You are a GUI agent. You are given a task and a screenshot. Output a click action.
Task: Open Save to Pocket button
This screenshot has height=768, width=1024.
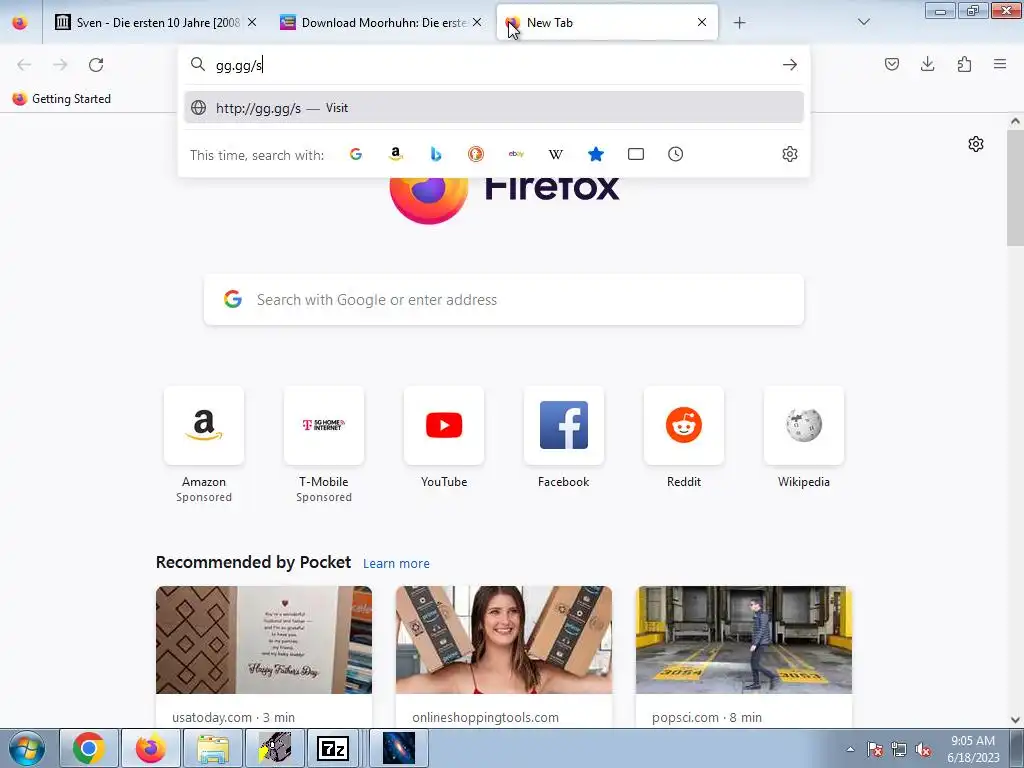point(892,64)
